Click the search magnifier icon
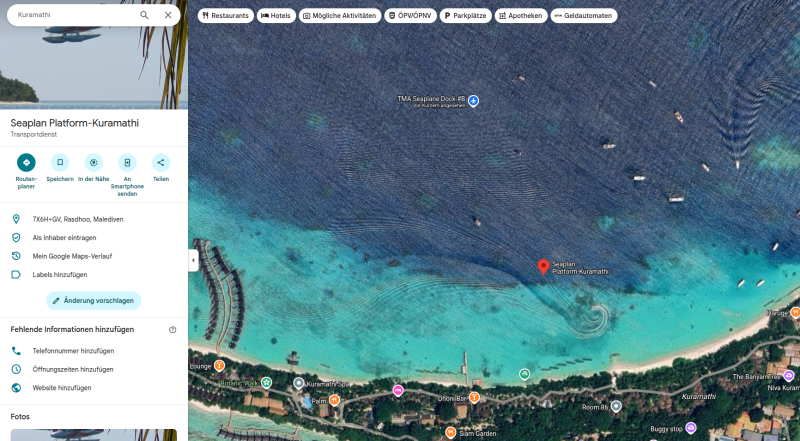 pos(144,15)
